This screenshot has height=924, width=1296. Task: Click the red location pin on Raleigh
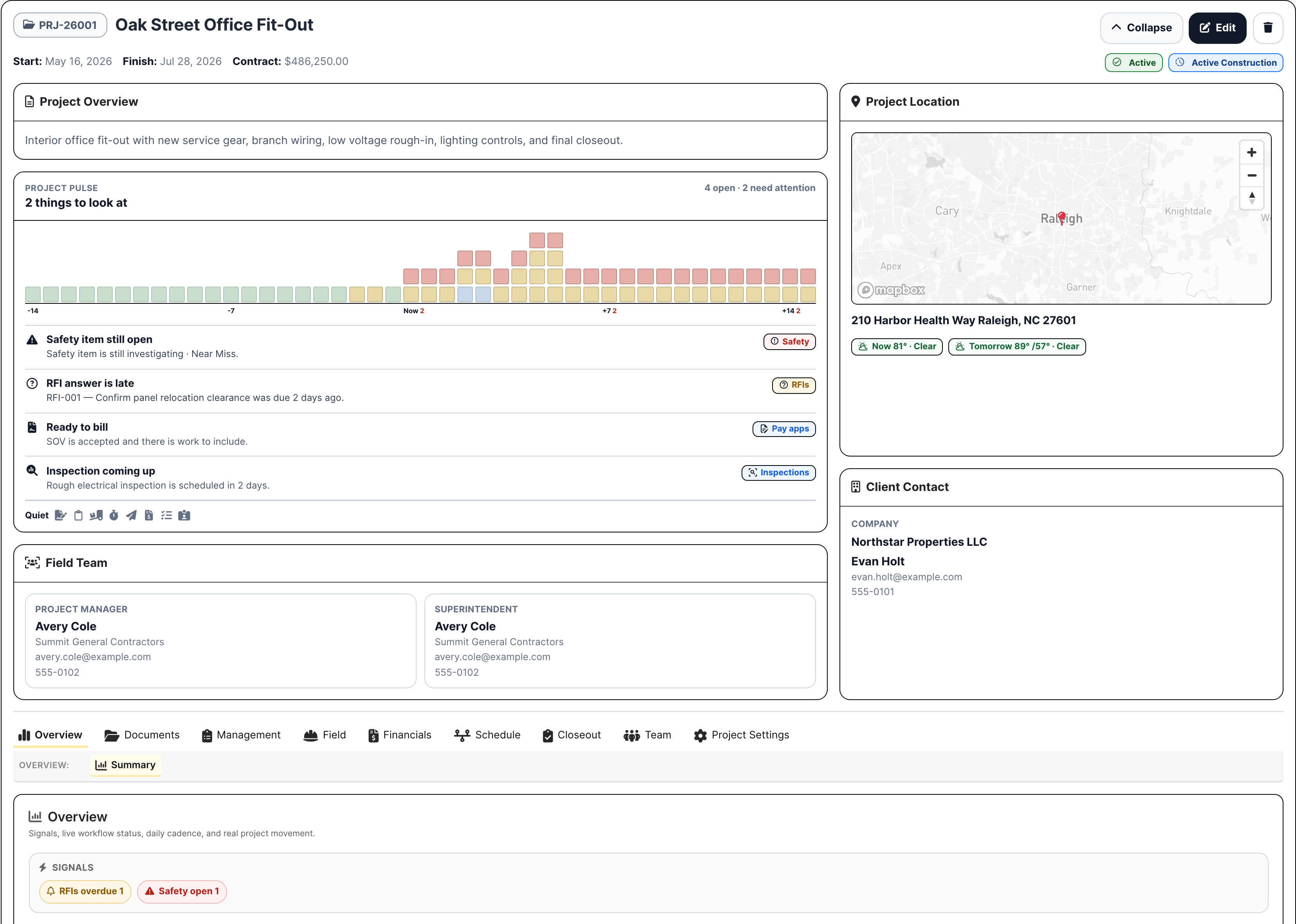1061,218
